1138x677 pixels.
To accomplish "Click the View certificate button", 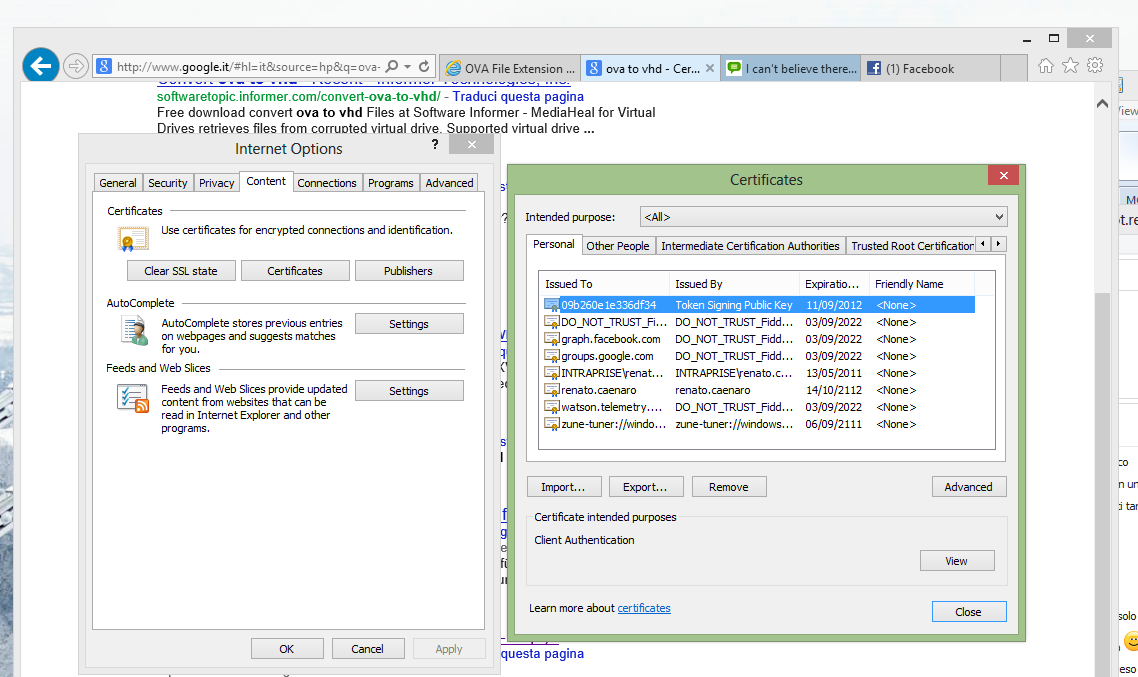I will point(957,561).
